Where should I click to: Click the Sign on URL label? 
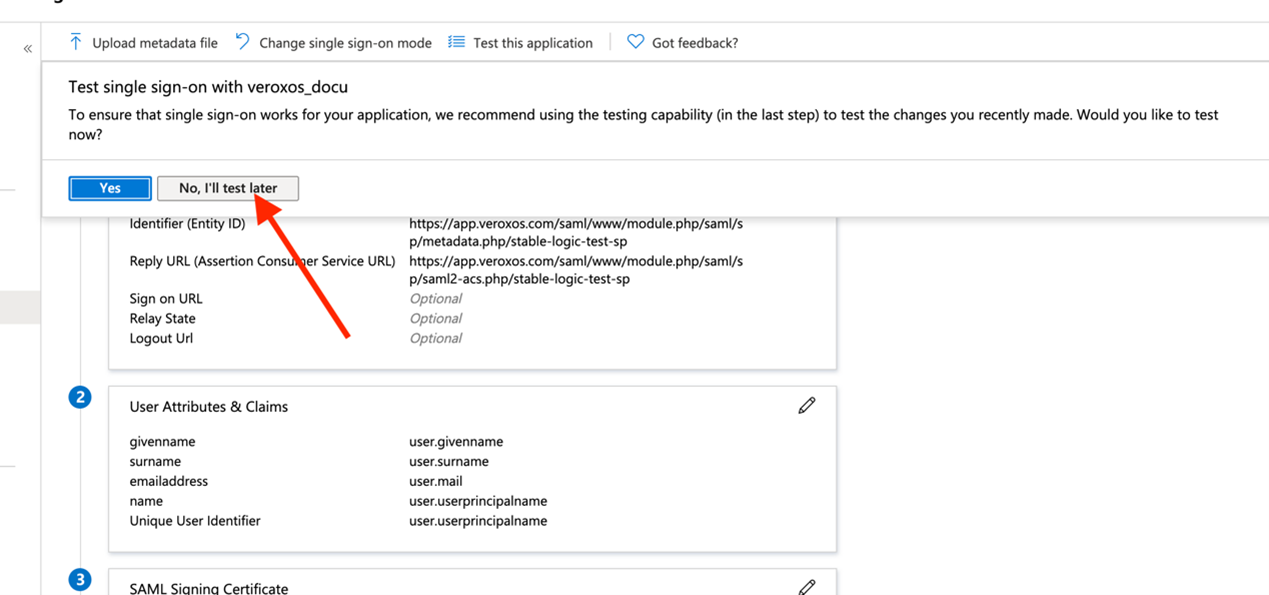click(166, 298)
